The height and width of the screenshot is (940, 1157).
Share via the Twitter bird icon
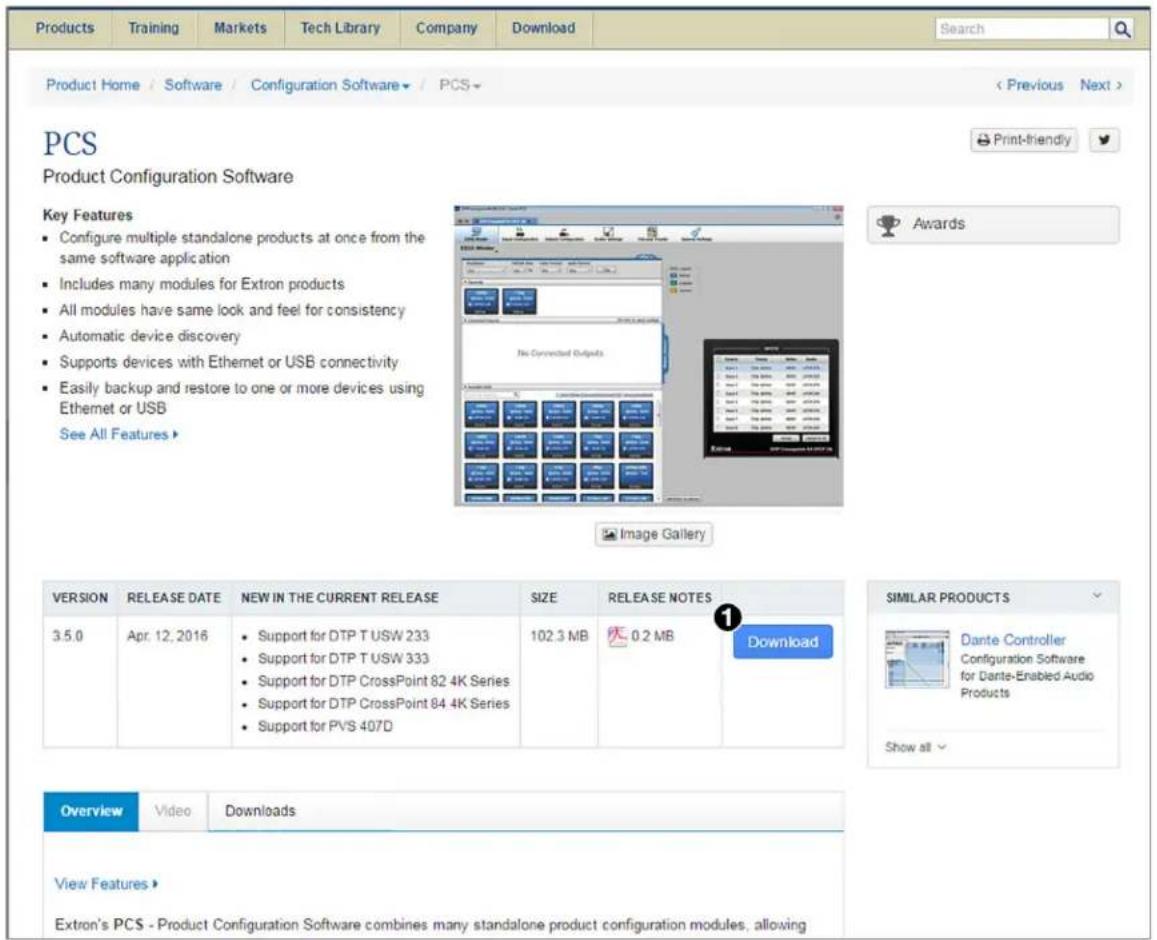tap(1104, 139)
